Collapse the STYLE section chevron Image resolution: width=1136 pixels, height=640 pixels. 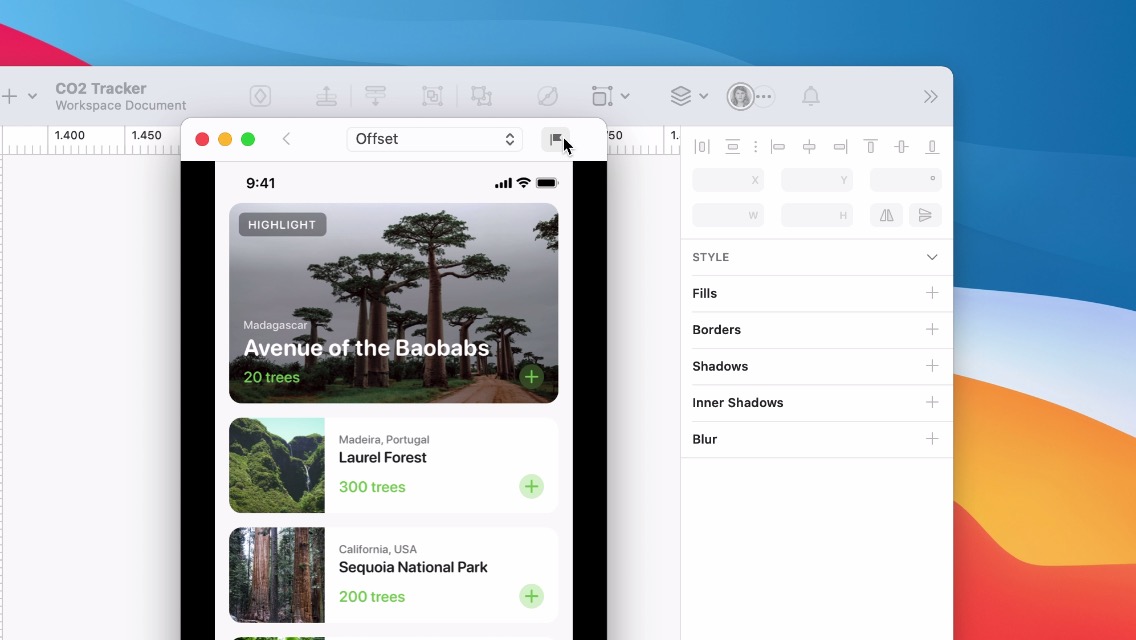(932, 257)
